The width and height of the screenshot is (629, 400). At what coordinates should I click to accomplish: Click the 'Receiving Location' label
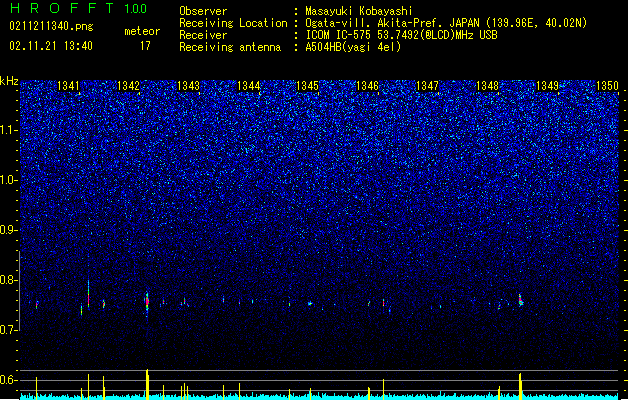(x=233, y=23)
